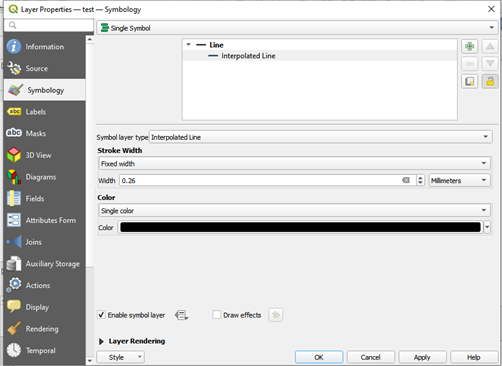Click sidebar scrollbar up arrow
This screenshot has height=366, width=502.
(90, 39)
